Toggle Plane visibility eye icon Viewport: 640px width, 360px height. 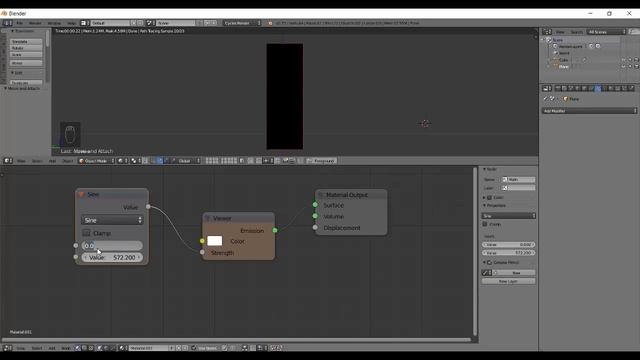tap(624, 67)
